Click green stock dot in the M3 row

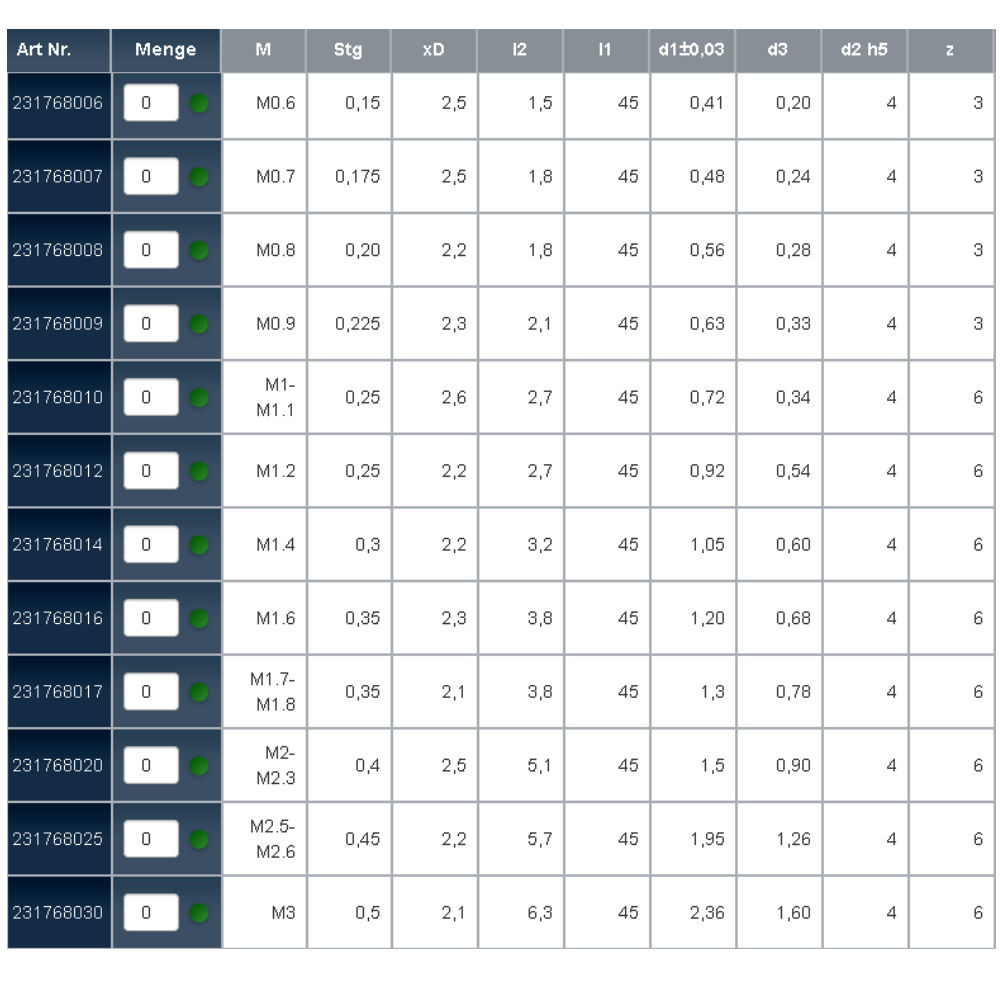(x=199, y=913)
